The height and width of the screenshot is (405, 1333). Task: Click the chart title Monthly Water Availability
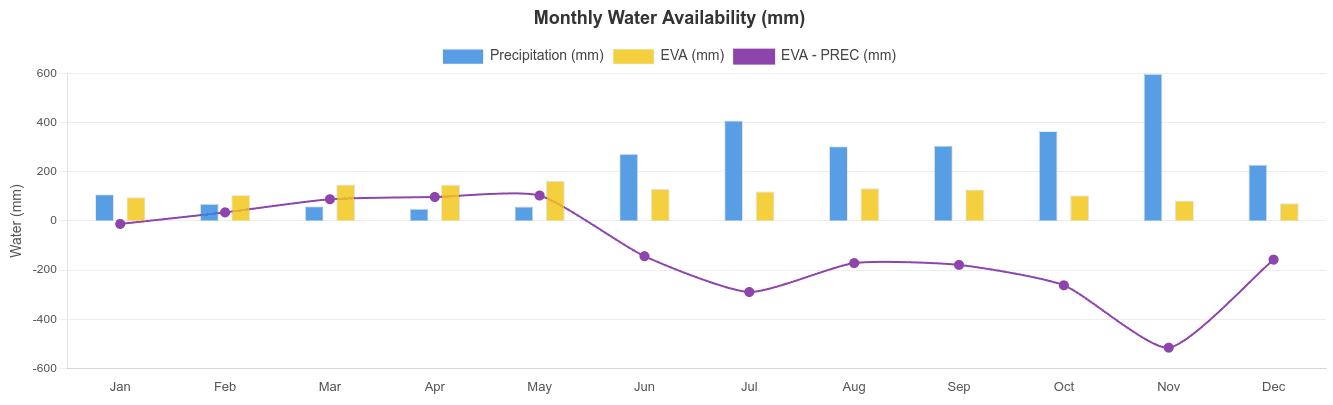click(669, 18)
